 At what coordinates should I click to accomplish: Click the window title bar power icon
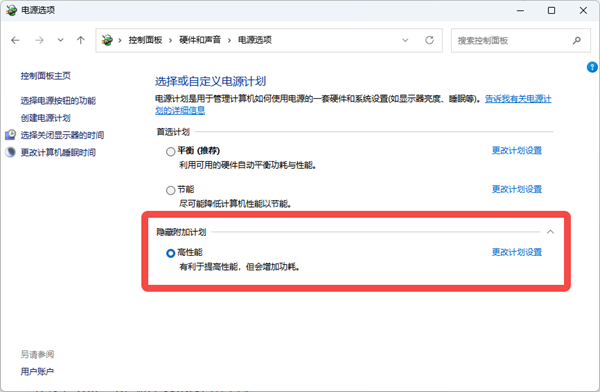(11, 10)
